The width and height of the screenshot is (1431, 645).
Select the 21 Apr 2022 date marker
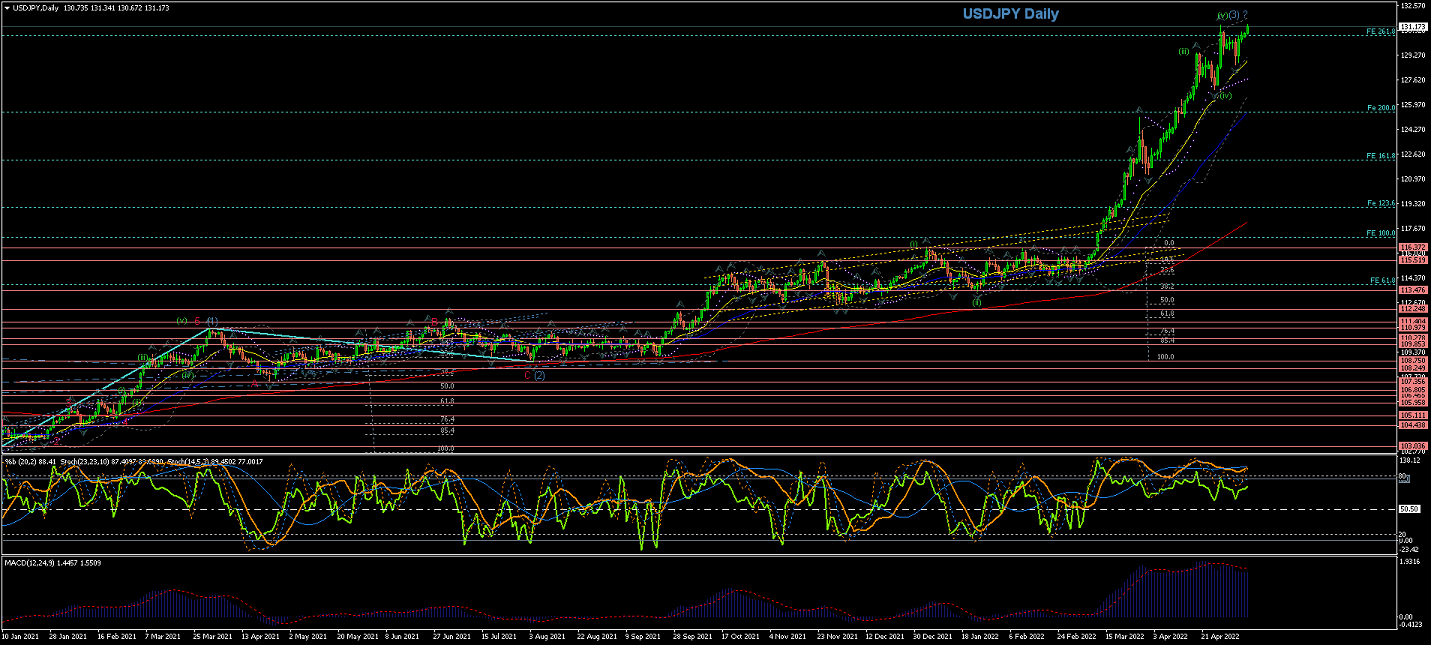pyautogui.click(x=1218, y=636)
